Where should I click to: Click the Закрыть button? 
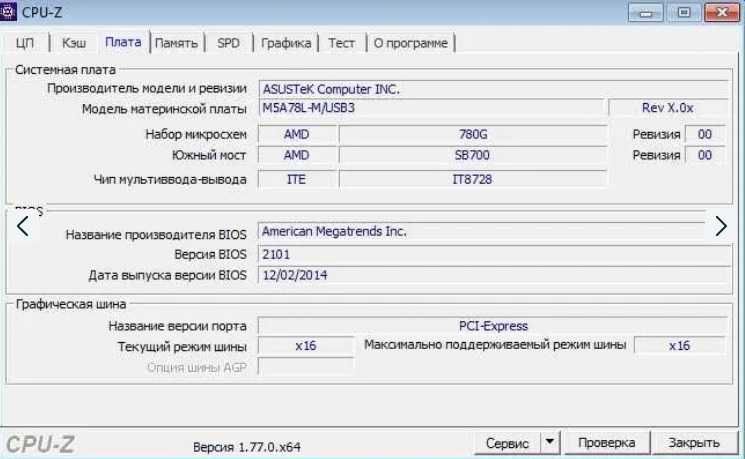click(x=694, y=443)
